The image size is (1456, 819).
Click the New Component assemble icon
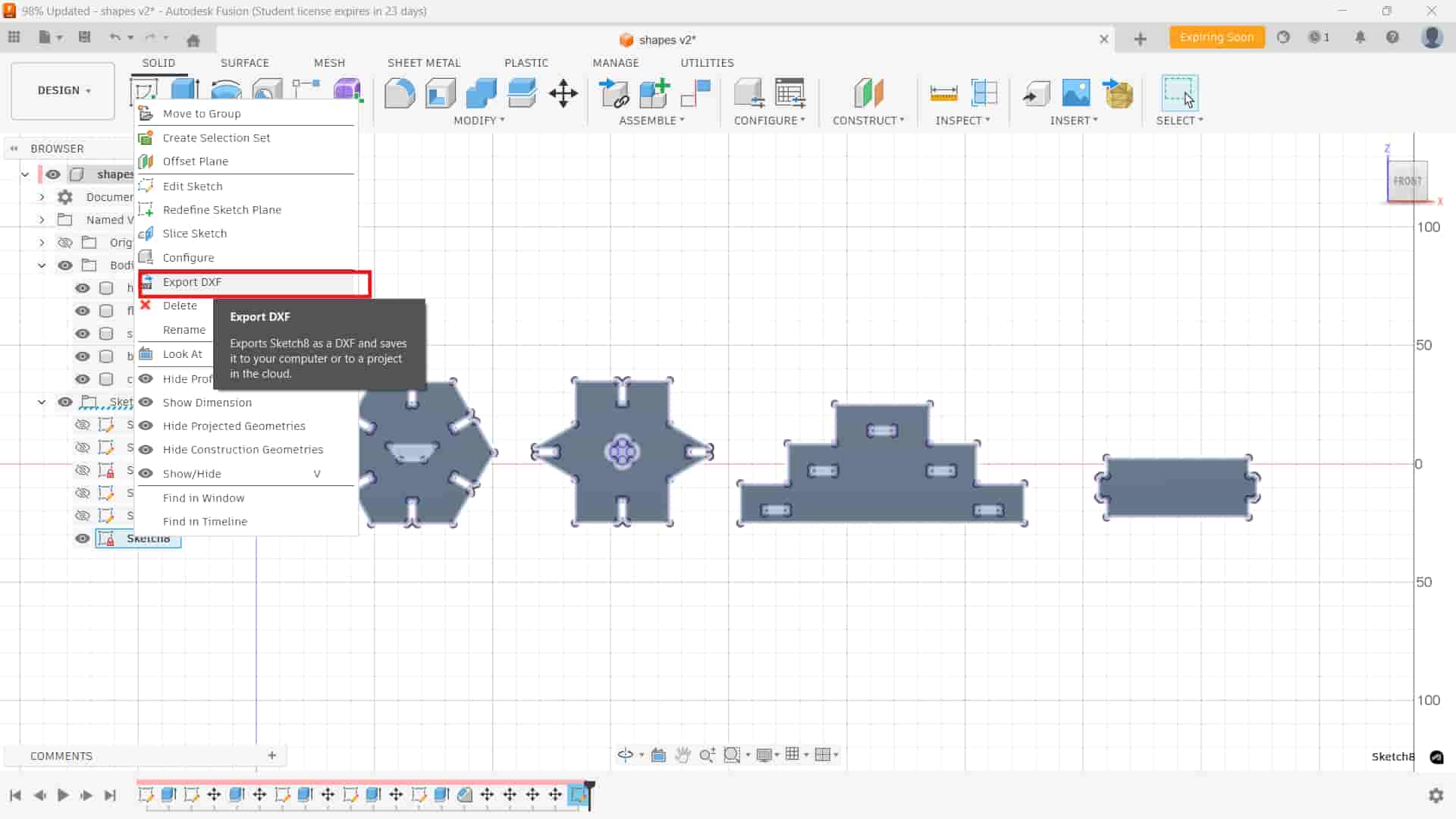[x=654, y=94]
